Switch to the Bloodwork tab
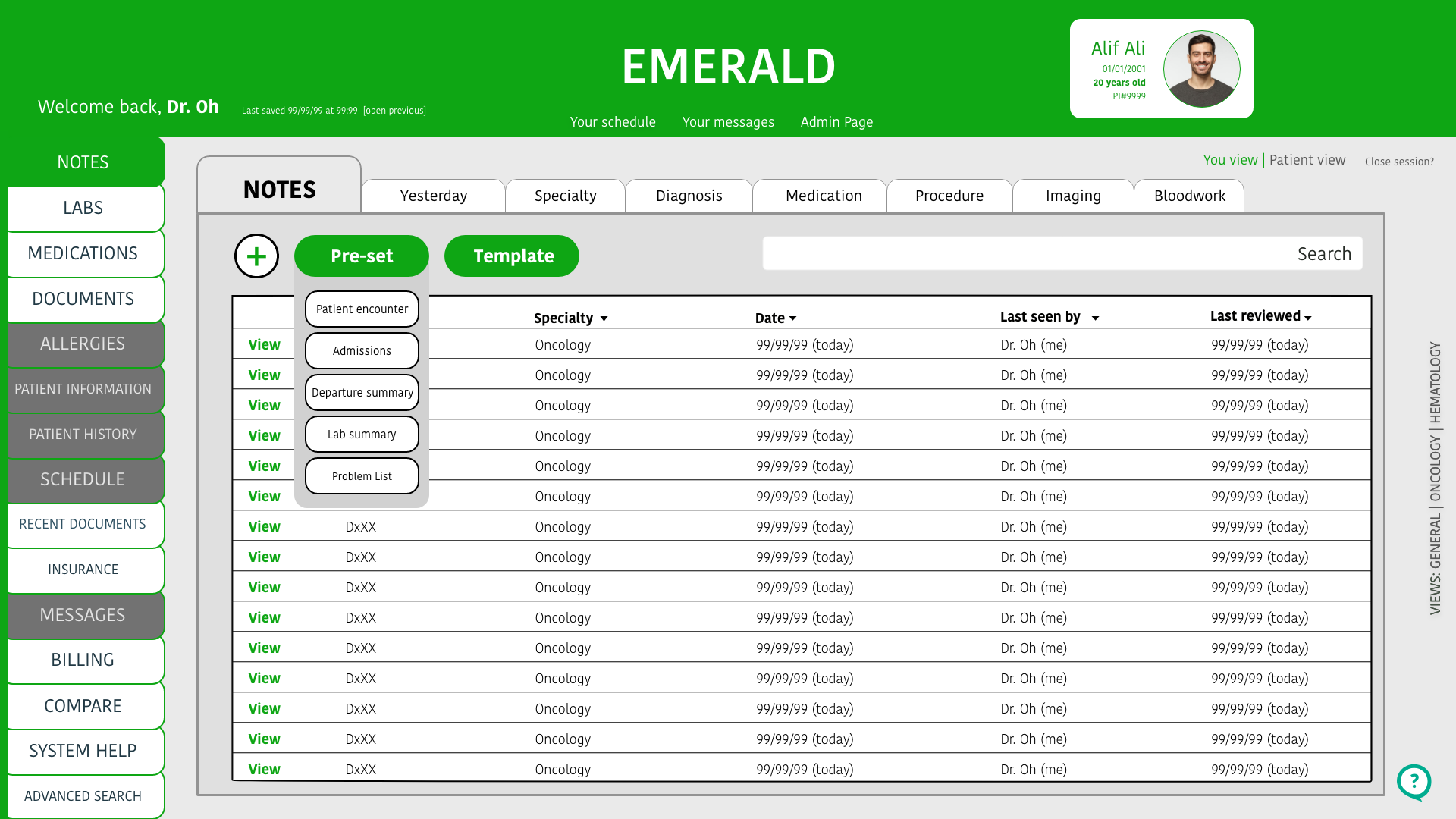The width and height of the screenshot is (1456, 819). tap(1189, 196)
